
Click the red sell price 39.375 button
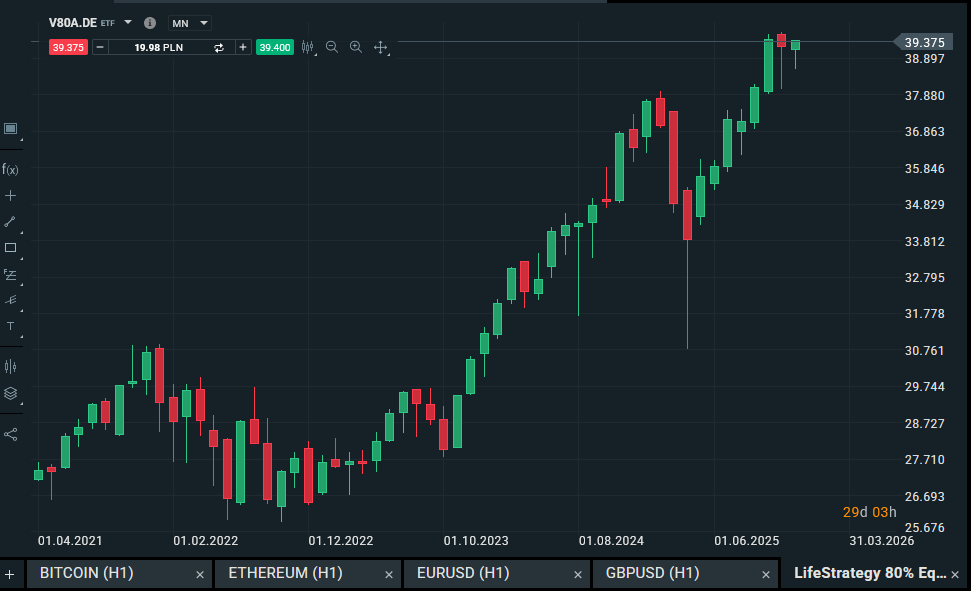point(69,47)
